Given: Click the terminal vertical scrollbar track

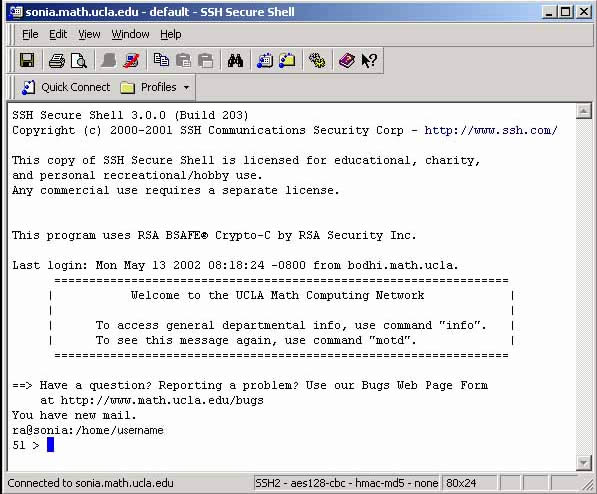Looking at the screenshot, I should tap(583, 287).
